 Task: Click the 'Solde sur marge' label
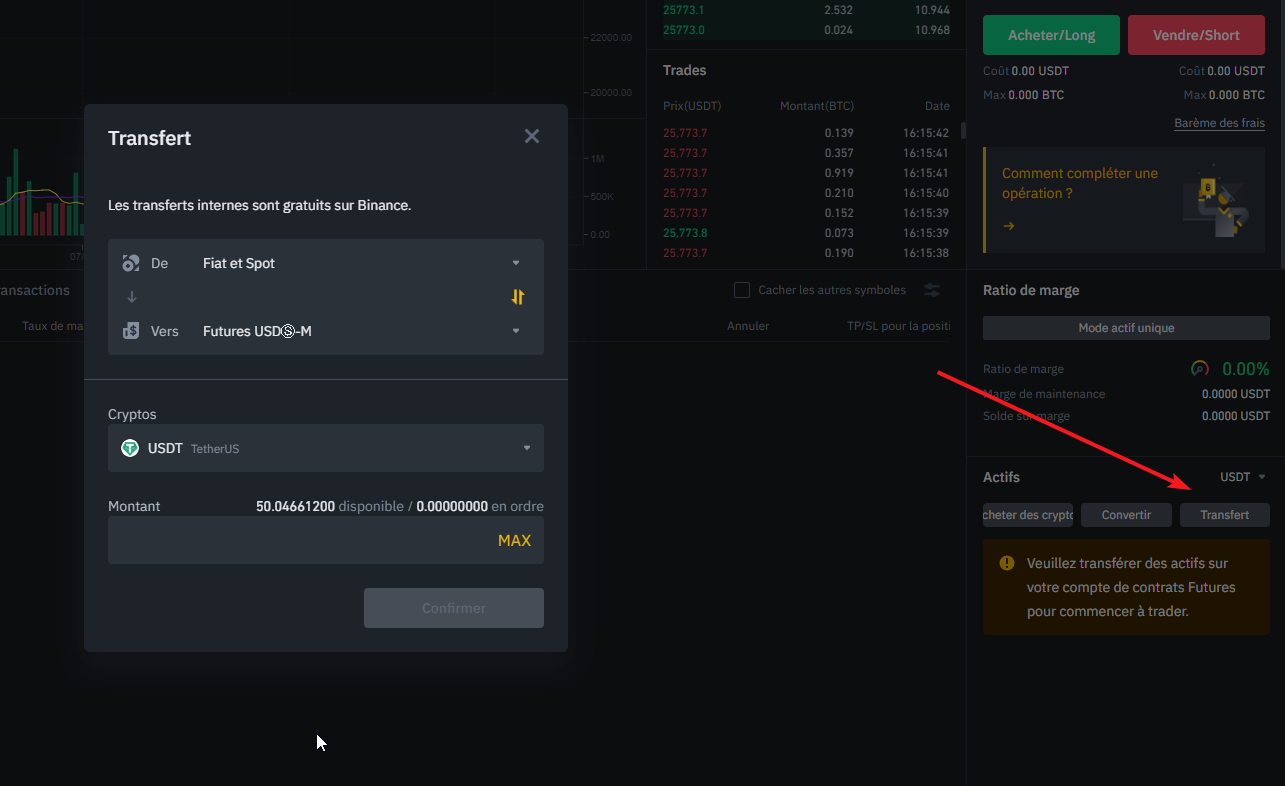pyautogui.click(x=1026, y=416)
